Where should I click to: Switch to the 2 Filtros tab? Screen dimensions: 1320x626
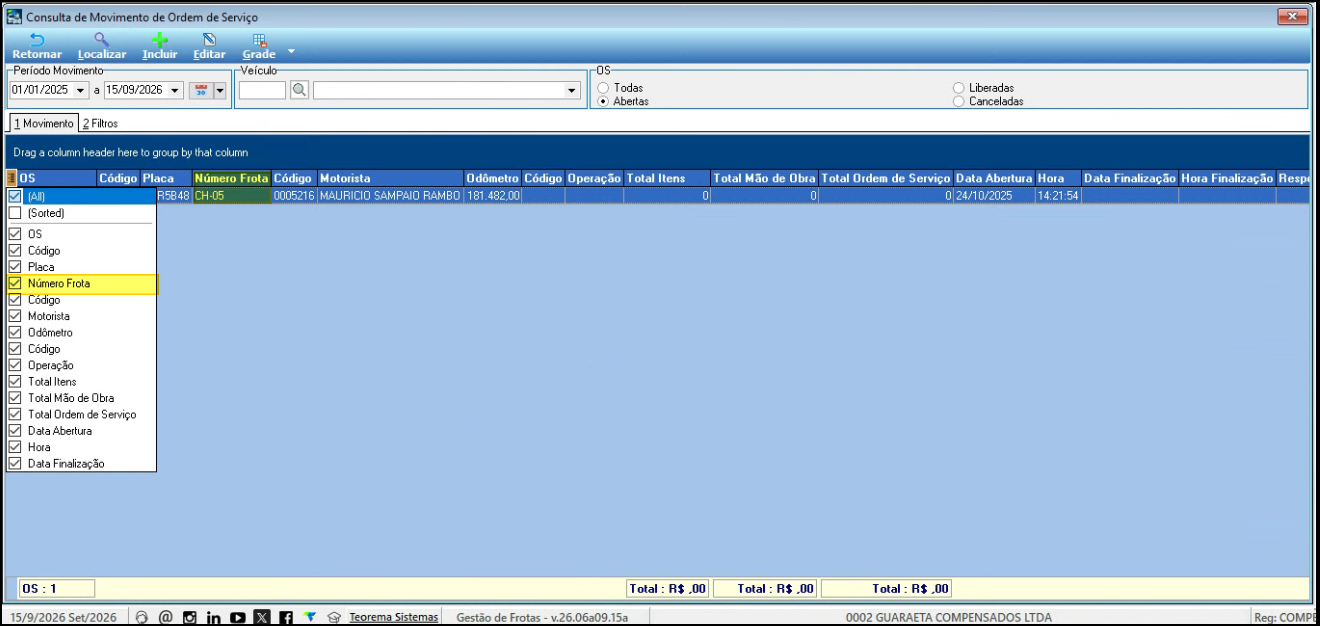(x=100, y=123)
